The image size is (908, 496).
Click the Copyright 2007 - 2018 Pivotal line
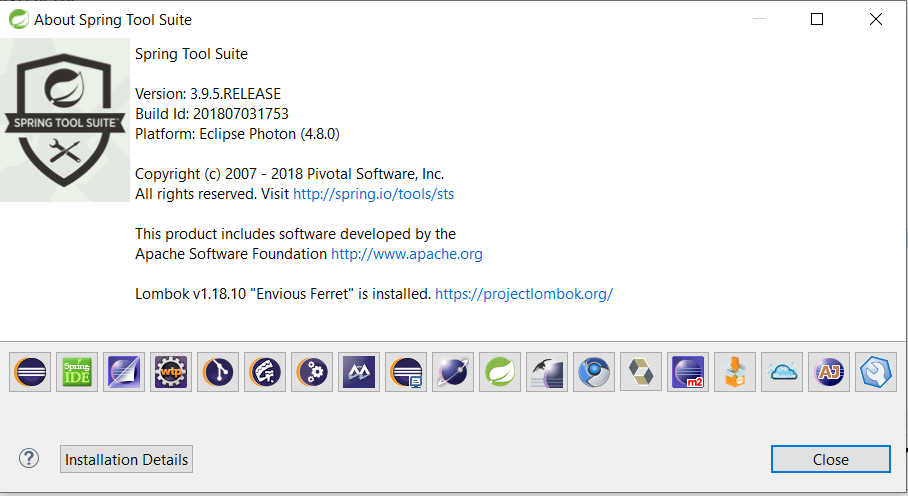click(290, 174)
